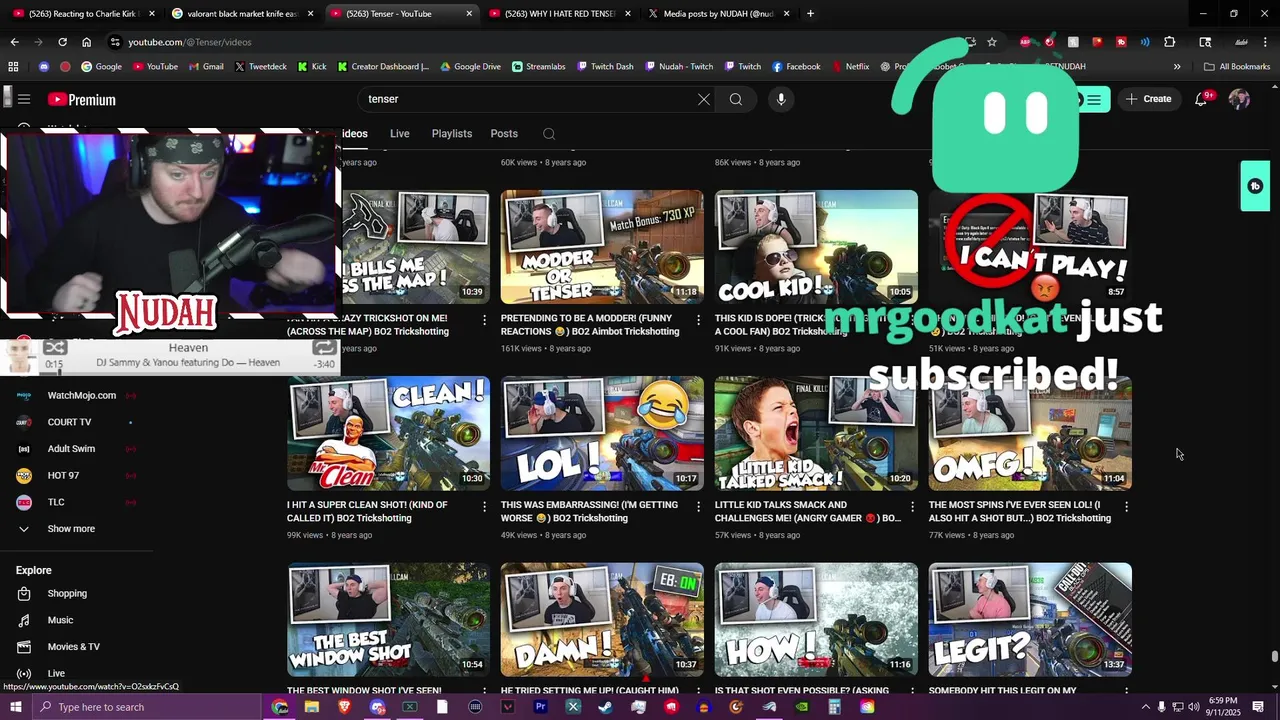Show hidden bookmarks overflow chevron
The width and height of the screenshot is (1280, 720).
pos(1177,67)
